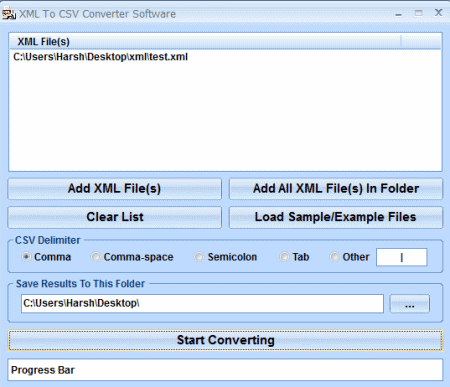Load Sample/Example Files

tap(336, 217)
